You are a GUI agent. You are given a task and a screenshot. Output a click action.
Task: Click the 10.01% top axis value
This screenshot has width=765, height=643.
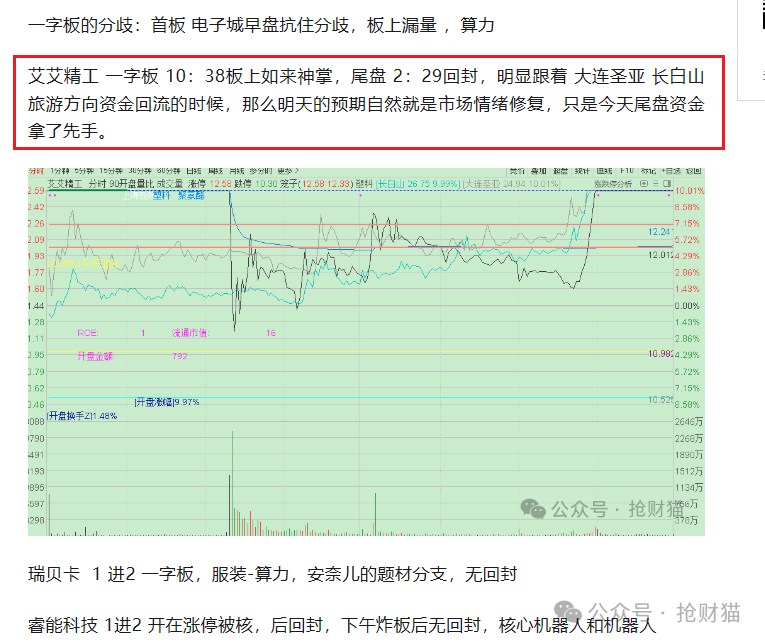point(689,191)
